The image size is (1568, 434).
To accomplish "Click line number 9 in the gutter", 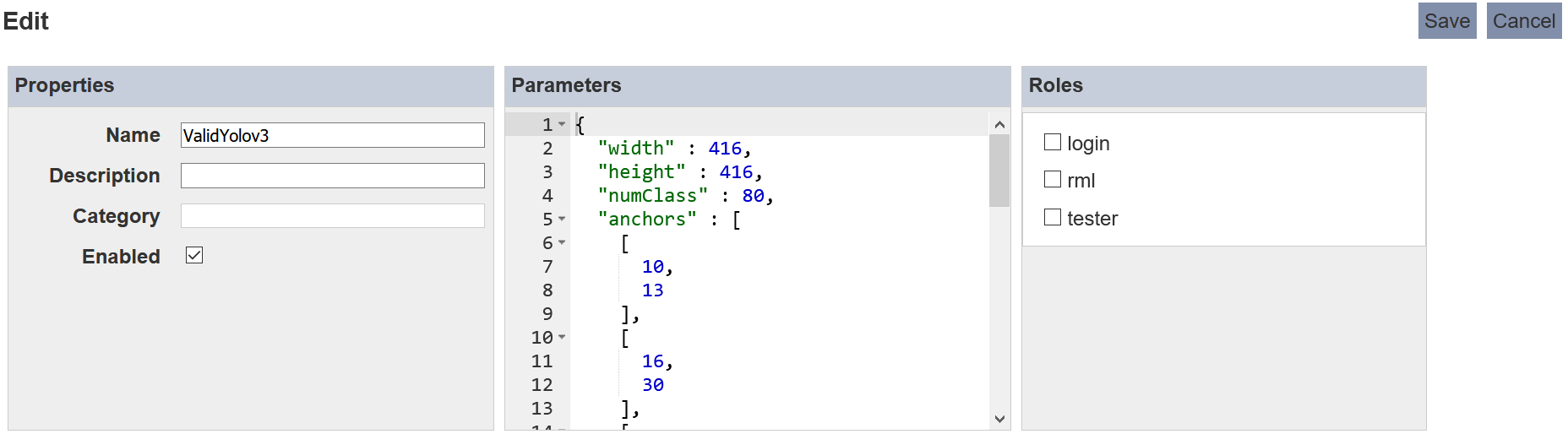I will point(547,313).
